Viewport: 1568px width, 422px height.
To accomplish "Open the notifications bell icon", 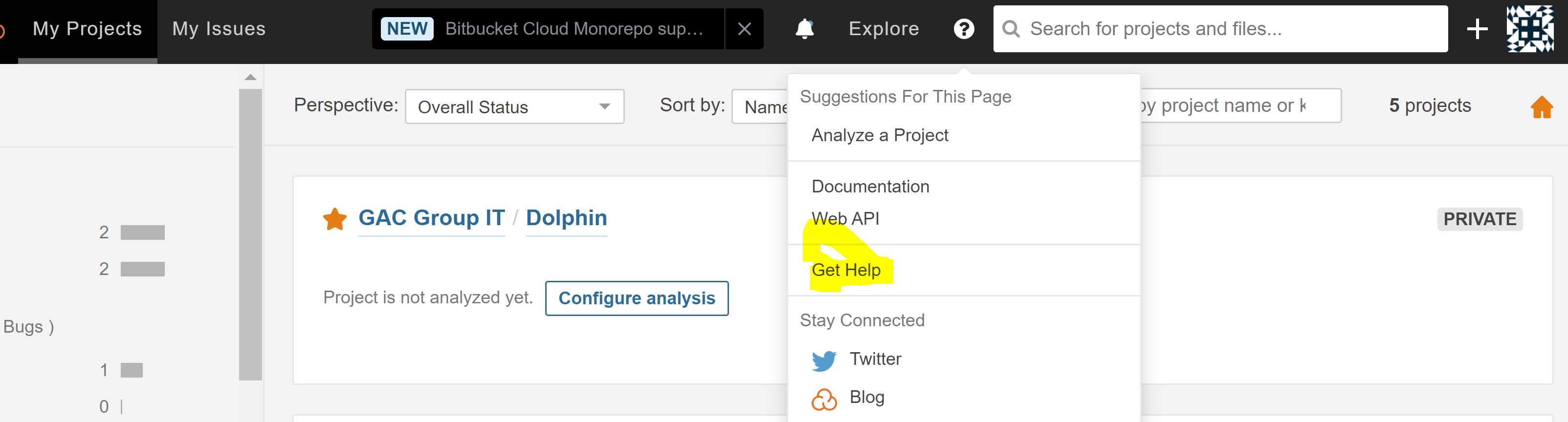I will click(805, 29).
